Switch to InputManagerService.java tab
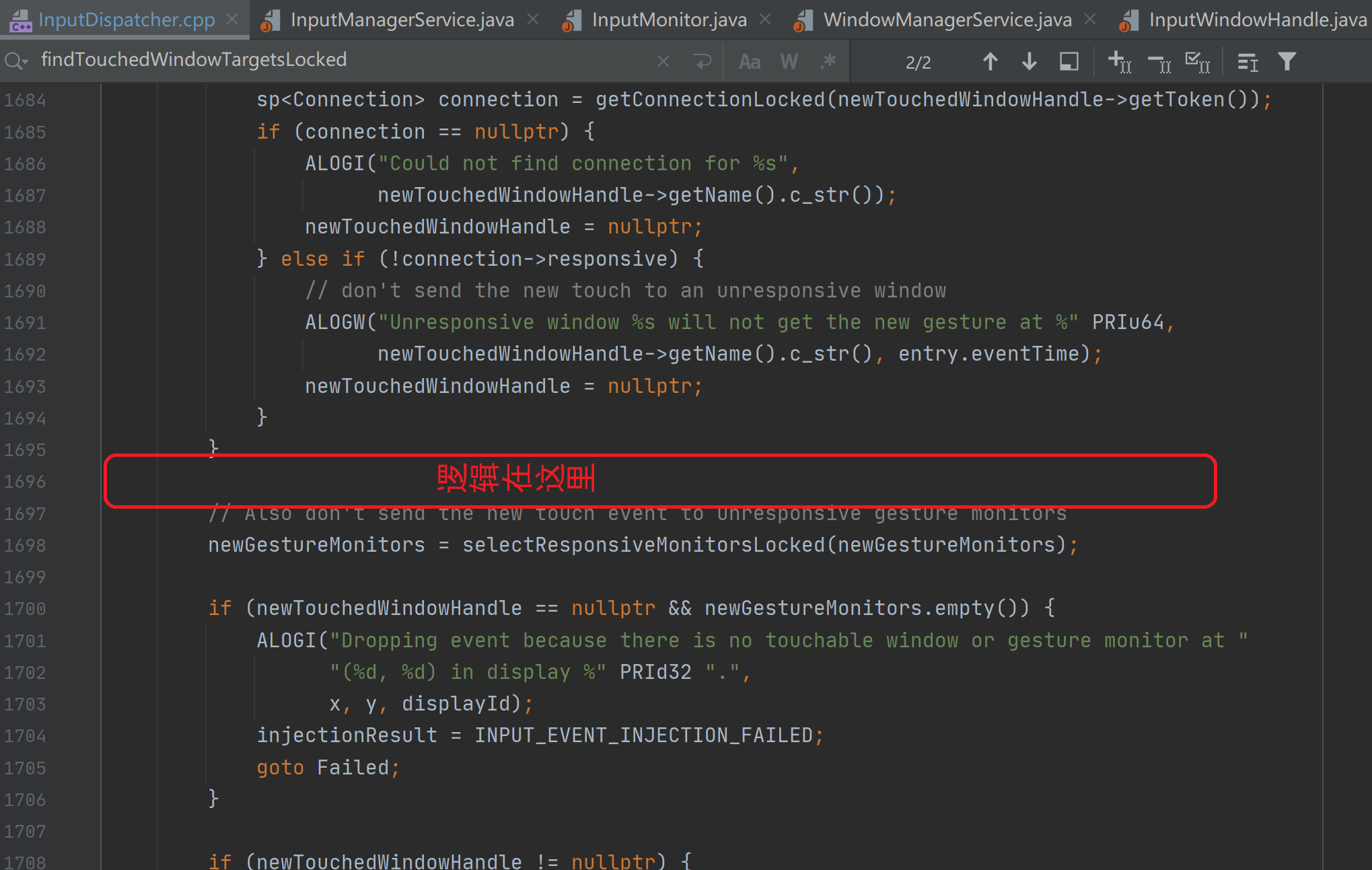1372x870 pixels. coord(402,20)
